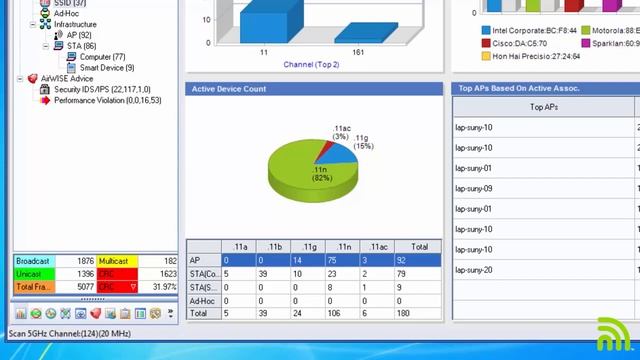Screen dimensions: 640x360
Task: Open the gold shield tools toolbar icon
Action: pyautogui.click(x=155, y=313)
